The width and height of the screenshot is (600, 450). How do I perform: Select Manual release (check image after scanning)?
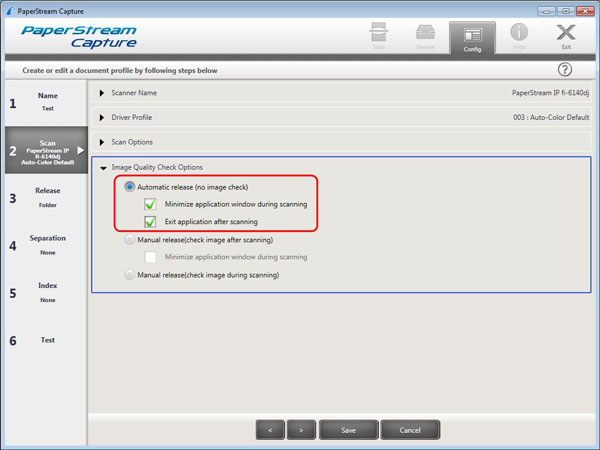(129, 240)
